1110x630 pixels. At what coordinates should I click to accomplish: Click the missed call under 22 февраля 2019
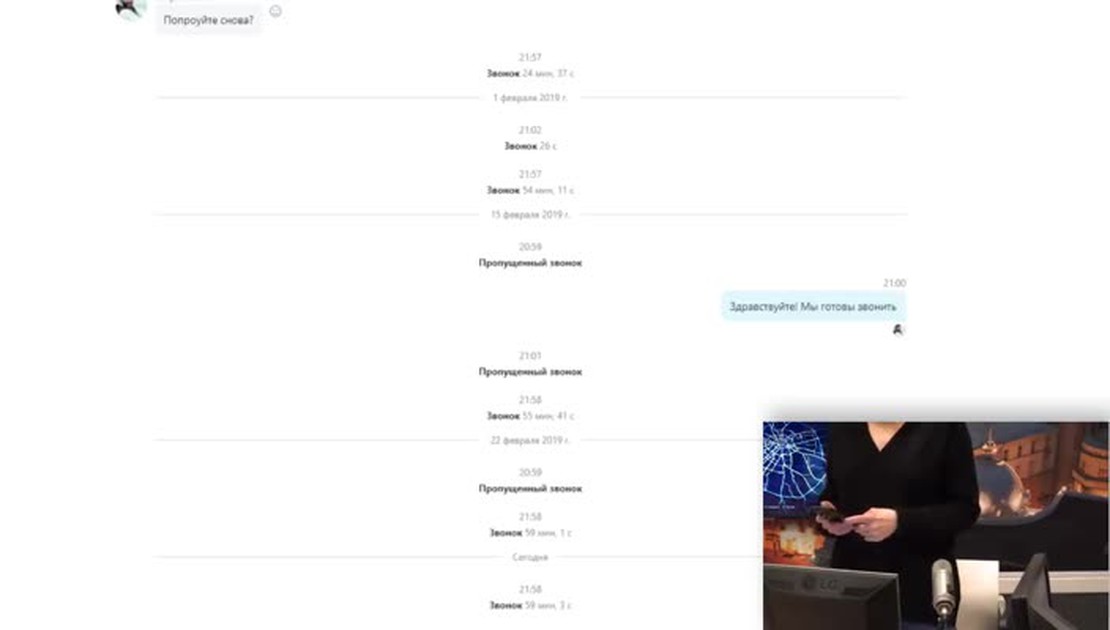tap(530, 488)
